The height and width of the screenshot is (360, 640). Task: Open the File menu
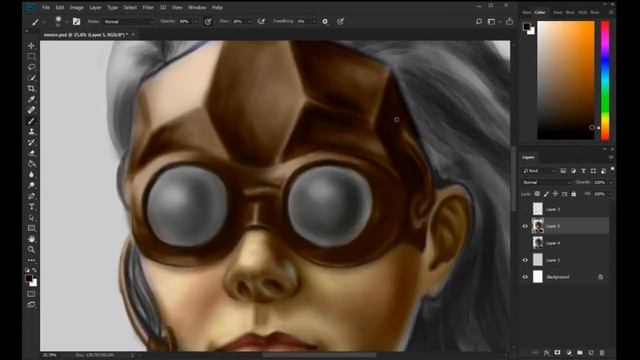[x=46, y=7]
